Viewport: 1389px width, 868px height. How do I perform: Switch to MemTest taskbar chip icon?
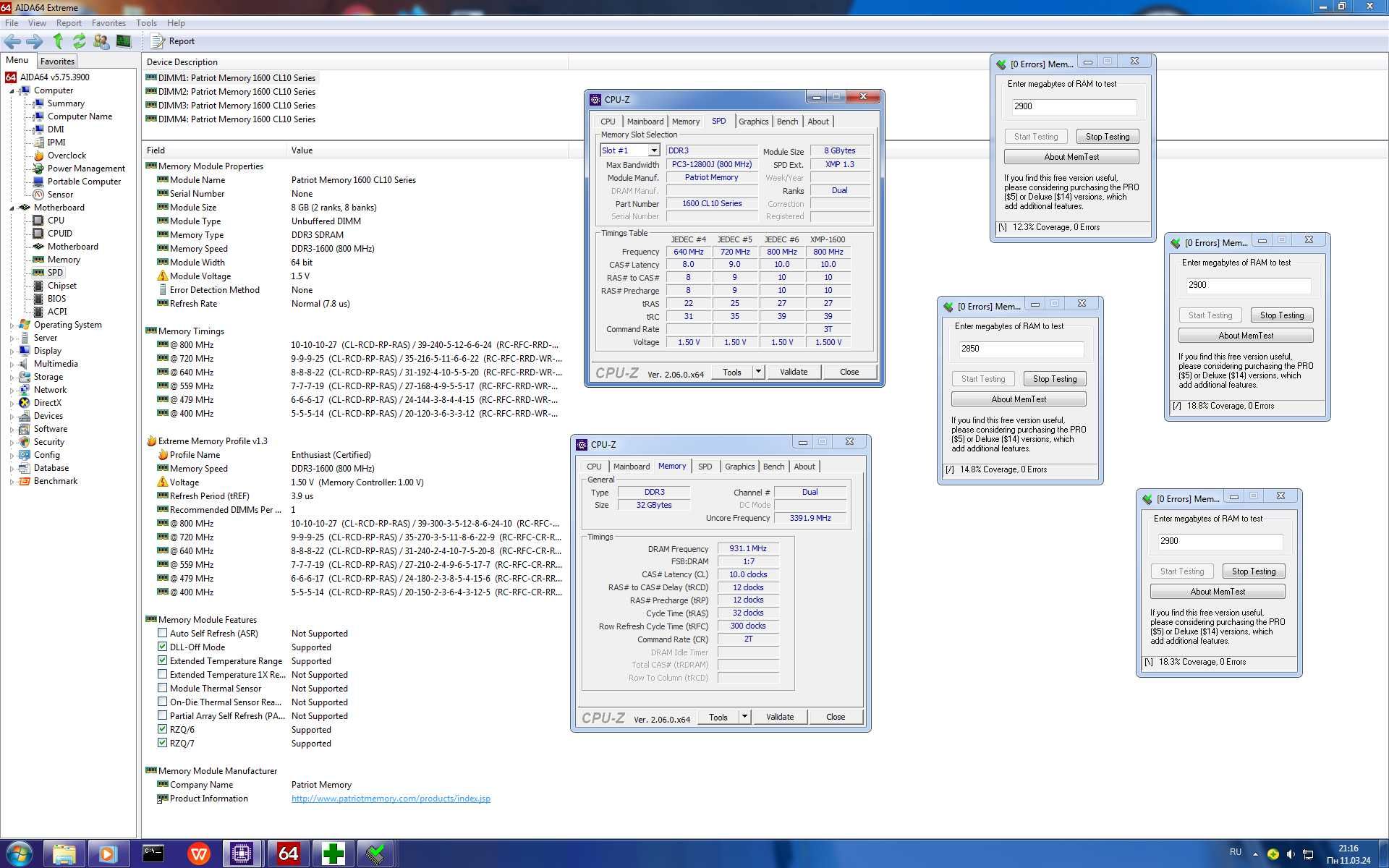point(375,854)
